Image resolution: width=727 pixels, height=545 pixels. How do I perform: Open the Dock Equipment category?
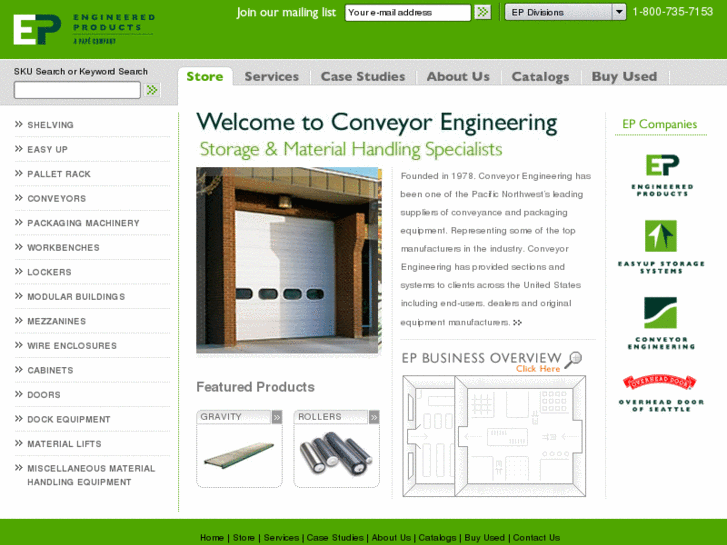pyautogui.click(x=69, y=419)
